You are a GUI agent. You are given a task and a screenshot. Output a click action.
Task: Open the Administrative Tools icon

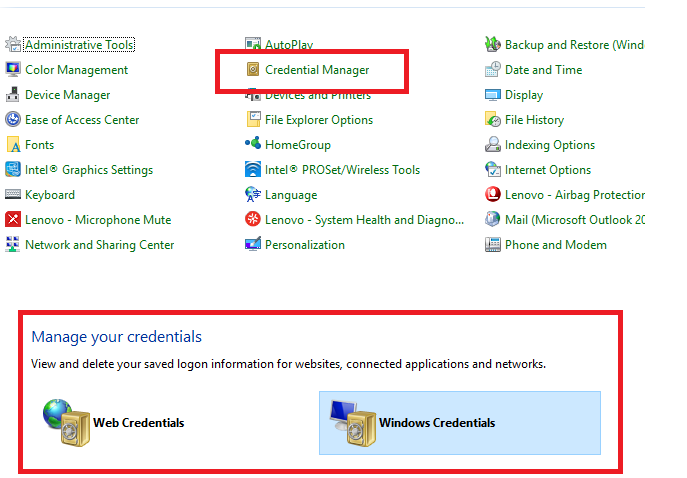[x=13, y=44]
